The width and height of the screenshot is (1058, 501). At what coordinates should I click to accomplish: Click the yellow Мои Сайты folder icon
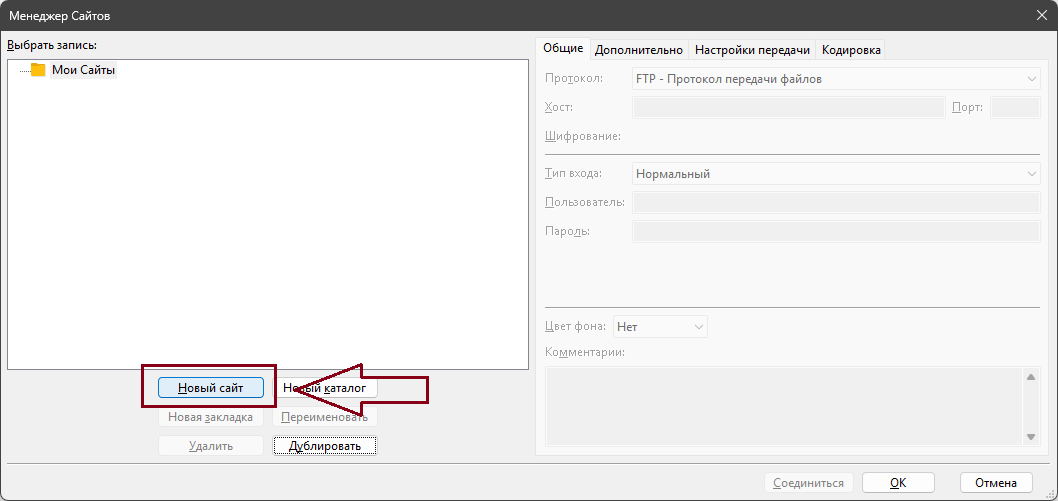point(38,70)
